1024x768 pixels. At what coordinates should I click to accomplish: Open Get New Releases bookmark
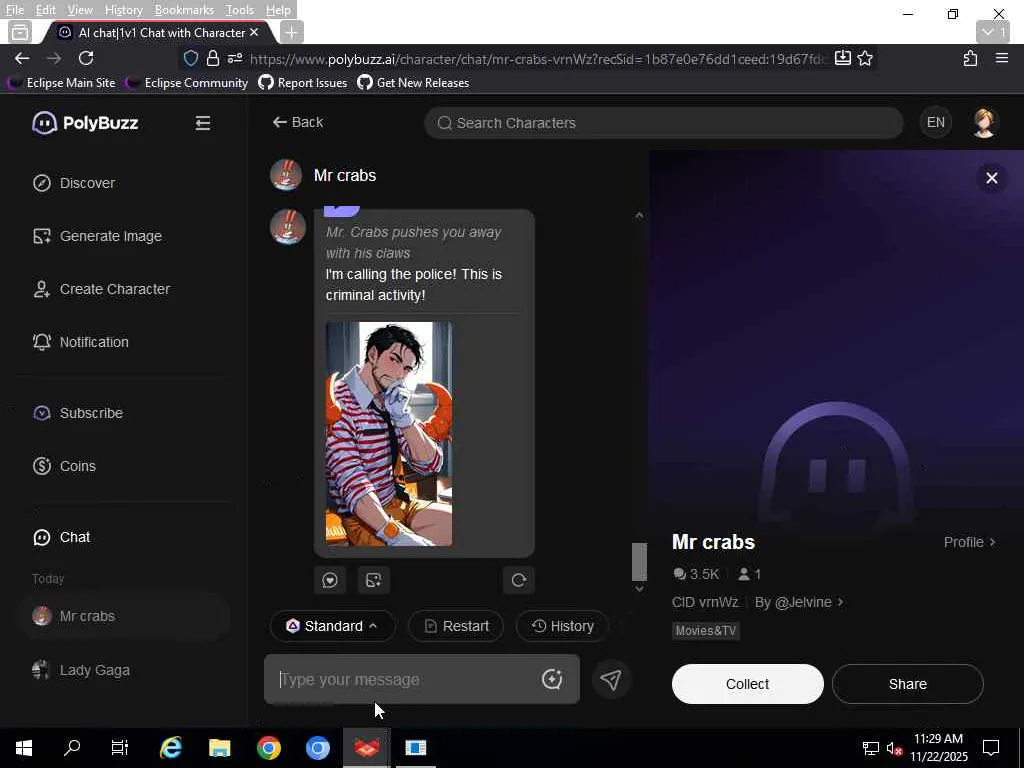tap(413, 83)
